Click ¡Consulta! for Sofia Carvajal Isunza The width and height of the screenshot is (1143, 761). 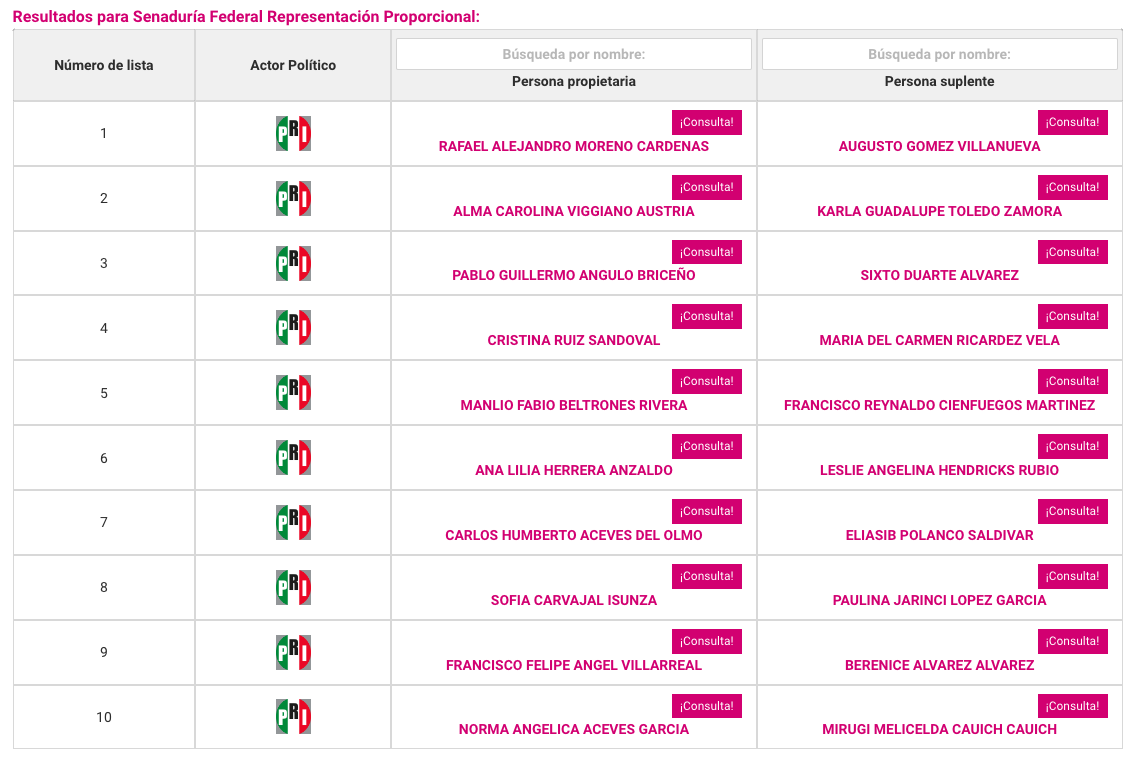[706, 576]
